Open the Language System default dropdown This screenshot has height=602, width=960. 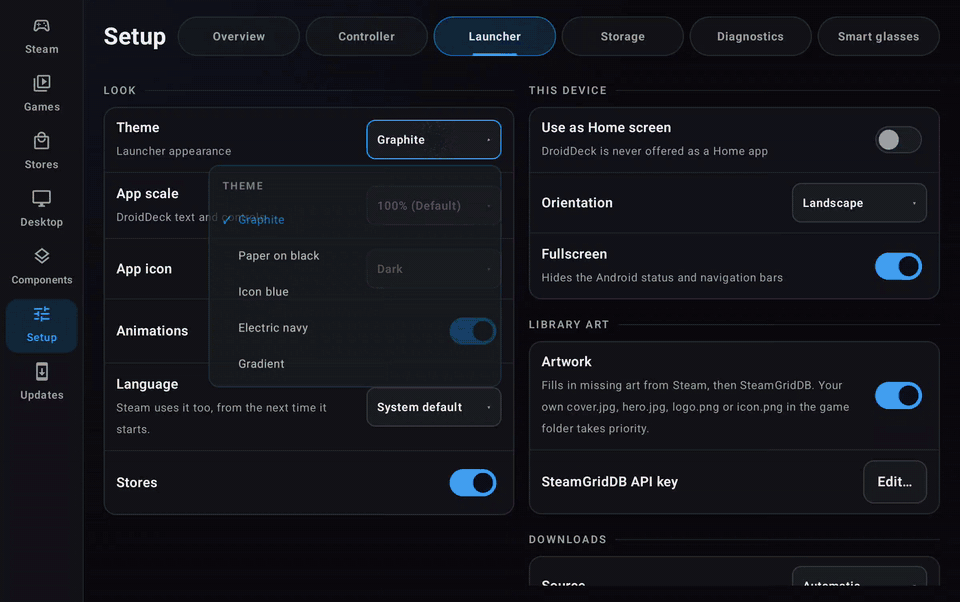tap(433, 407)
